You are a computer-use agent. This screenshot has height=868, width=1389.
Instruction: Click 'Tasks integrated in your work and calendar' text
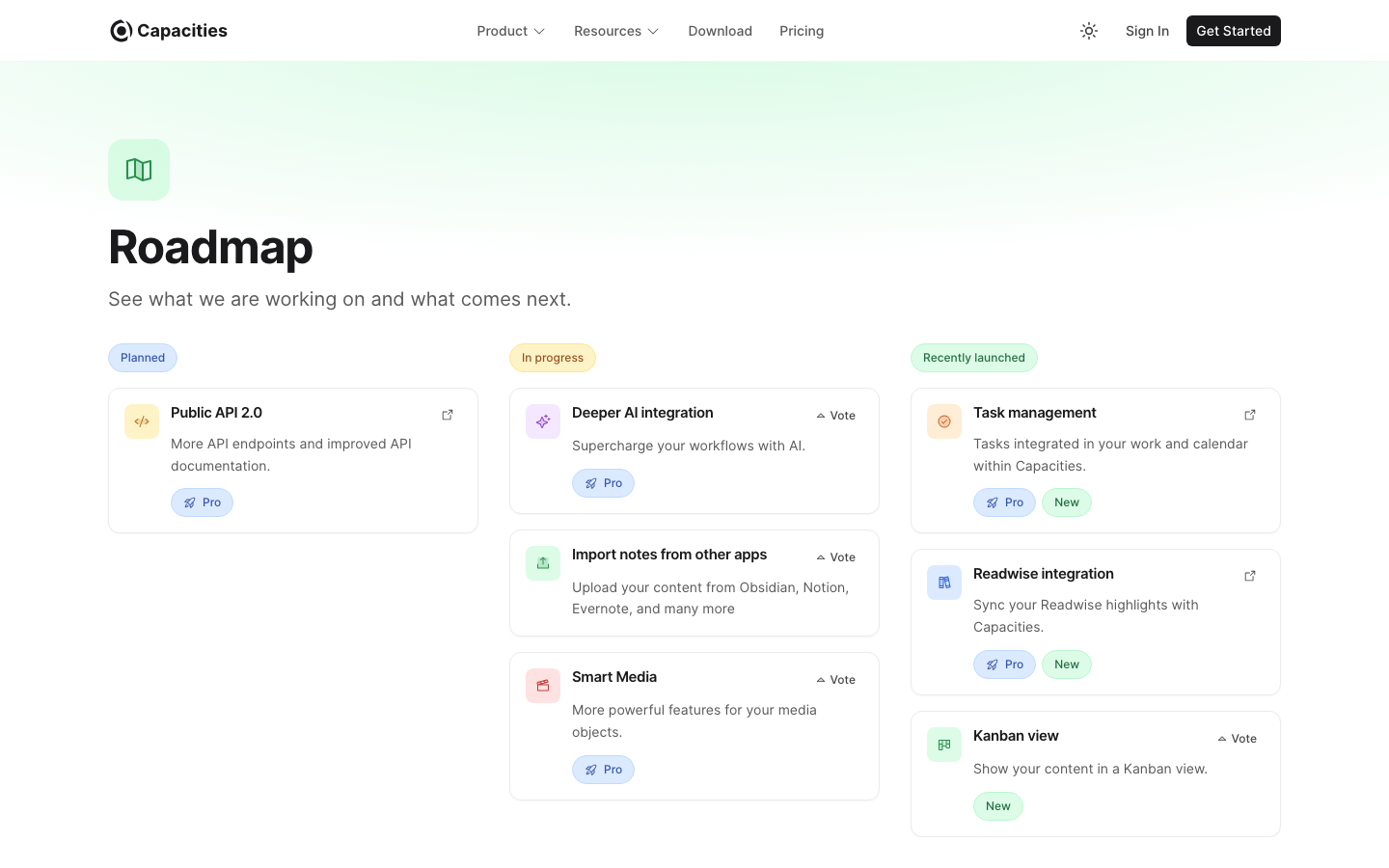(1110, 455)
